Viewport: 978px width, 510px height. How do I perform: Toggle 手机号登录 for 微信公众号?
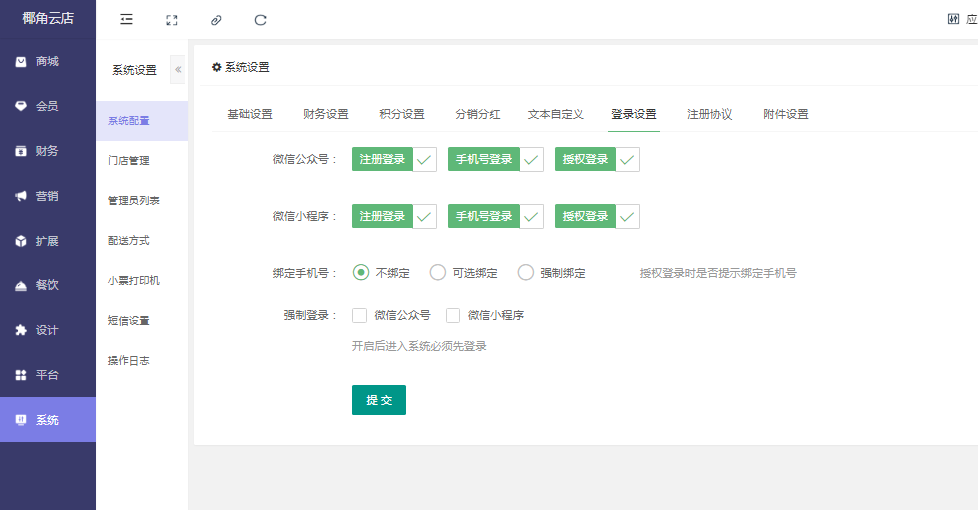[x=495, y=159]
